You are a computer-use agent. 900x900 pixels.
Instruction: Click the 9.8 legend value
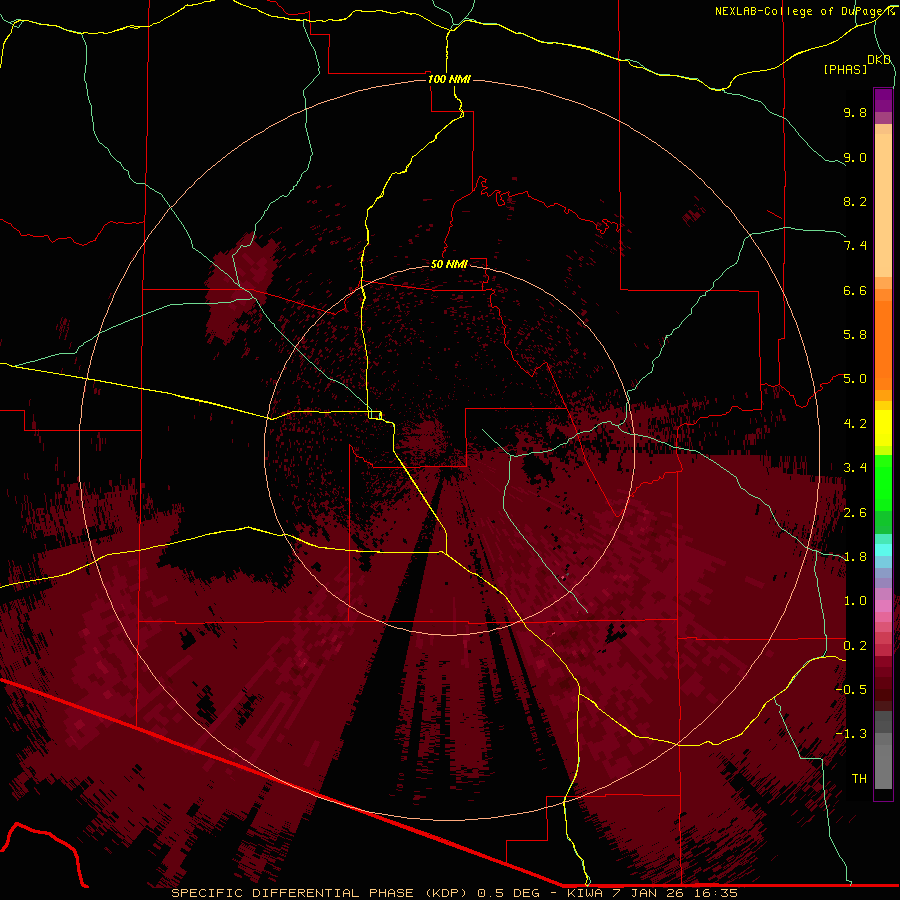pyautogui.click(x=855, y=112)
